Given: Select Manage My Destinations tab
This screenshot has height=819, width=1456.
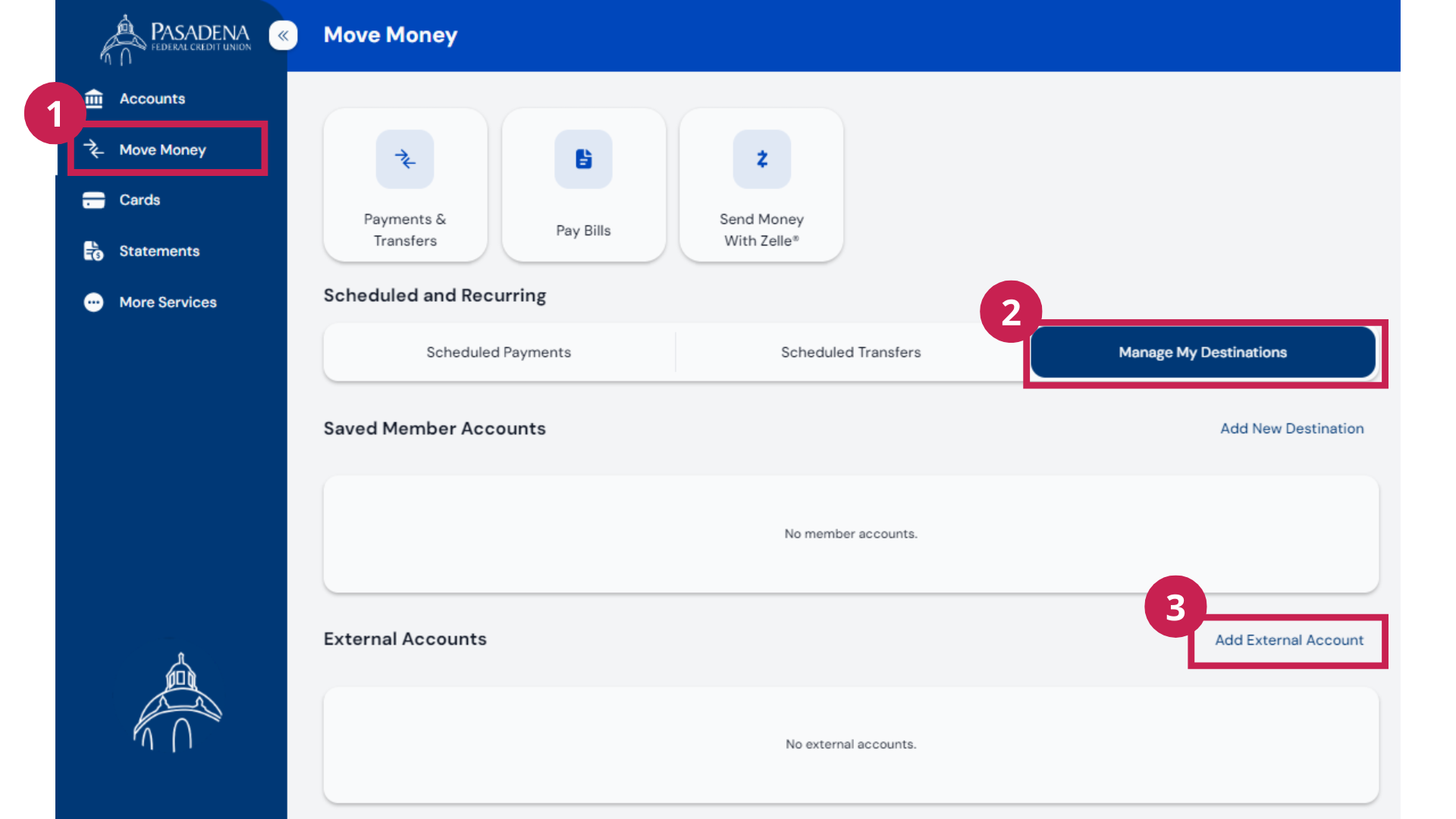Looking at the screenshot, I should (1202, 352).
